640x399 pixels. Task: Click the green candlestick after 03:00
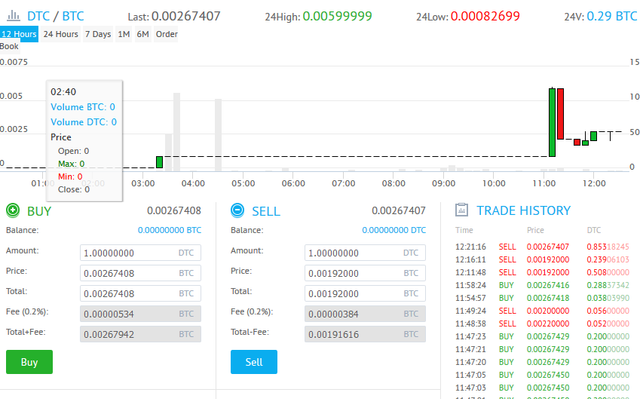[160, 162]
